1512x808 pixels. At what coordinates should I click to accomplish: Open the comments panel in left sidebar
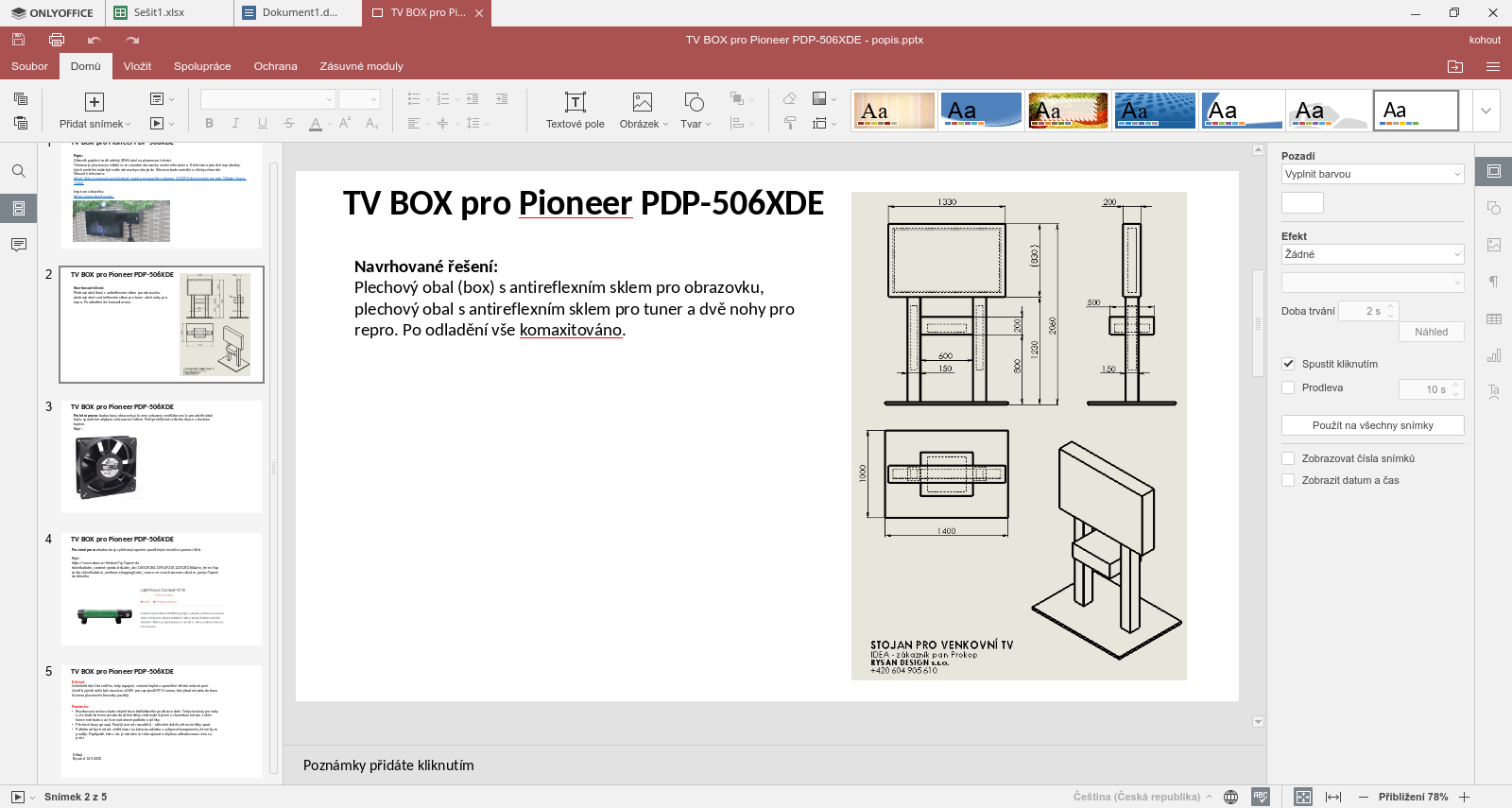point(18,245)
